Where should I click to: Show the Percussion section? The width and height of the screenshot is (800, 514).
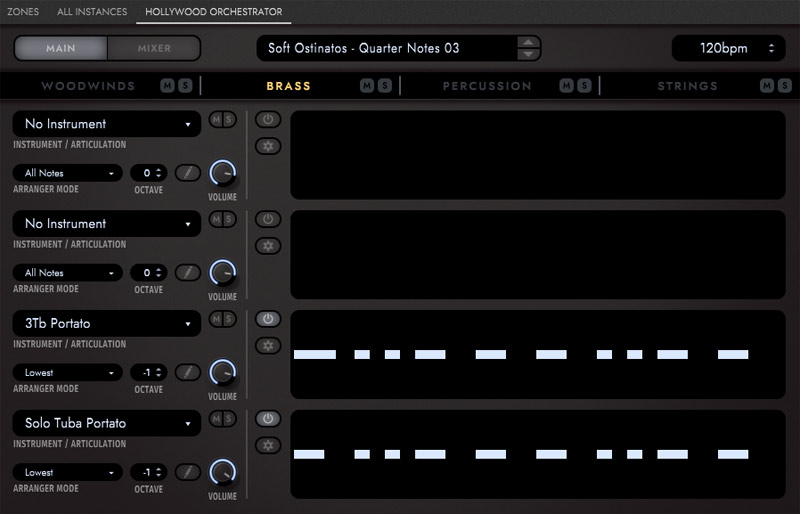[487, 86]
